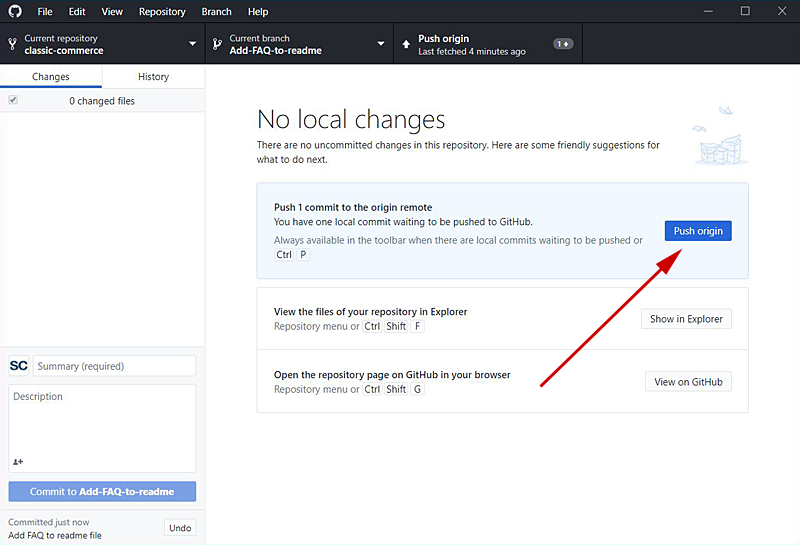Screen dimensions: 800x545
Task: Focus the Description text area
Action: (x=102, y=428)
